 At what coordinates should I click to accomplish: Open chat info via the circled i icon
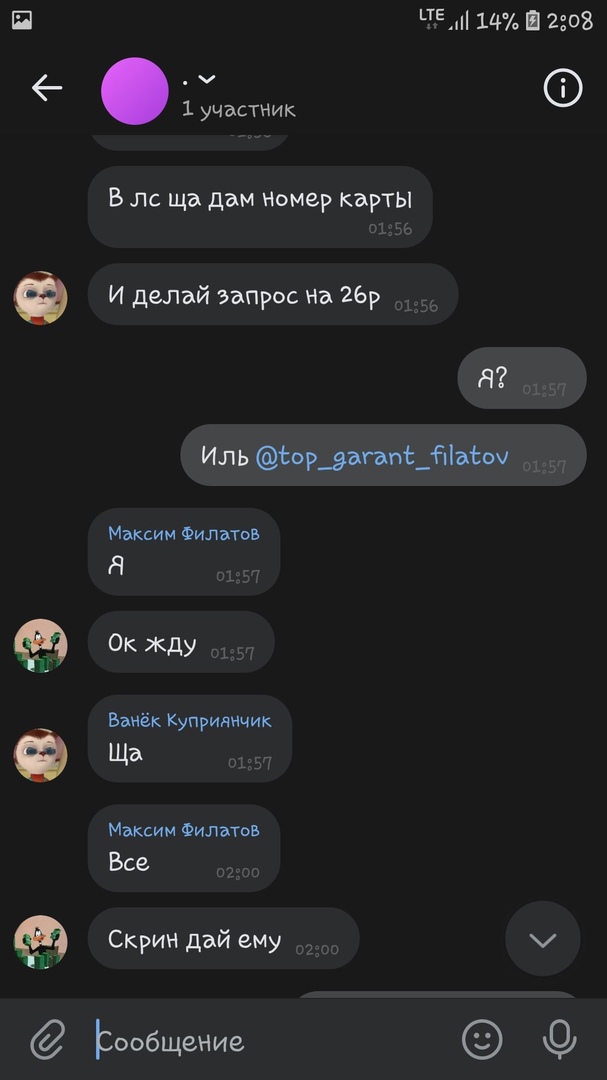click(x=563, y=88)
